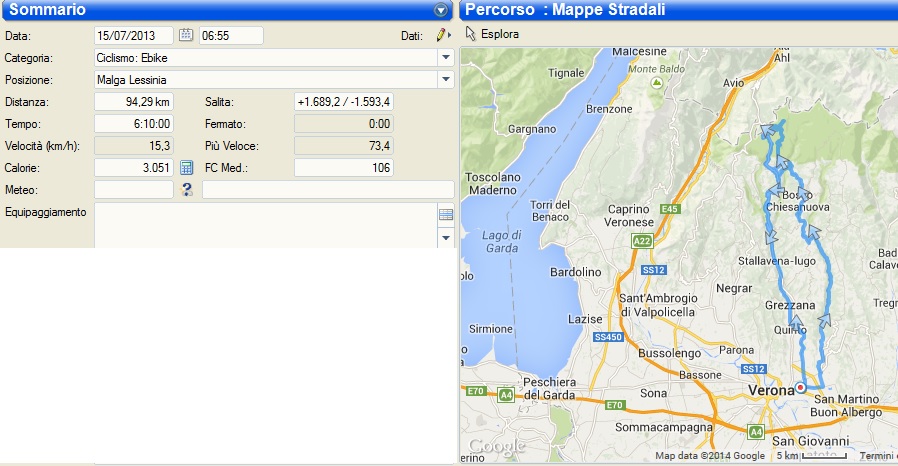Click the Monte Baldo park marker

pyautogui.click(x=656, y=83)
